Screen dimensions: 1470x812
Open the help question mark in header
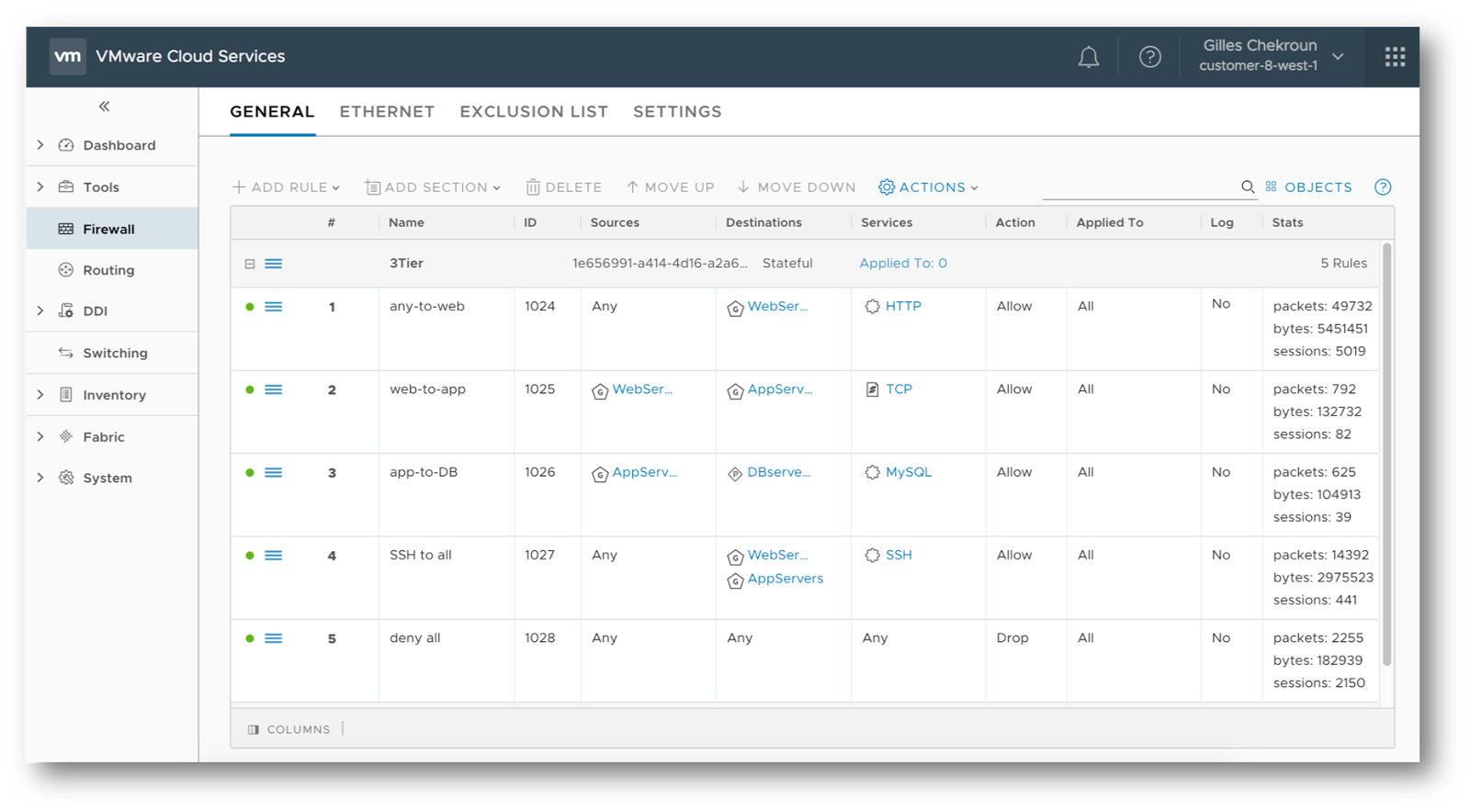[x=1149, y=57]
